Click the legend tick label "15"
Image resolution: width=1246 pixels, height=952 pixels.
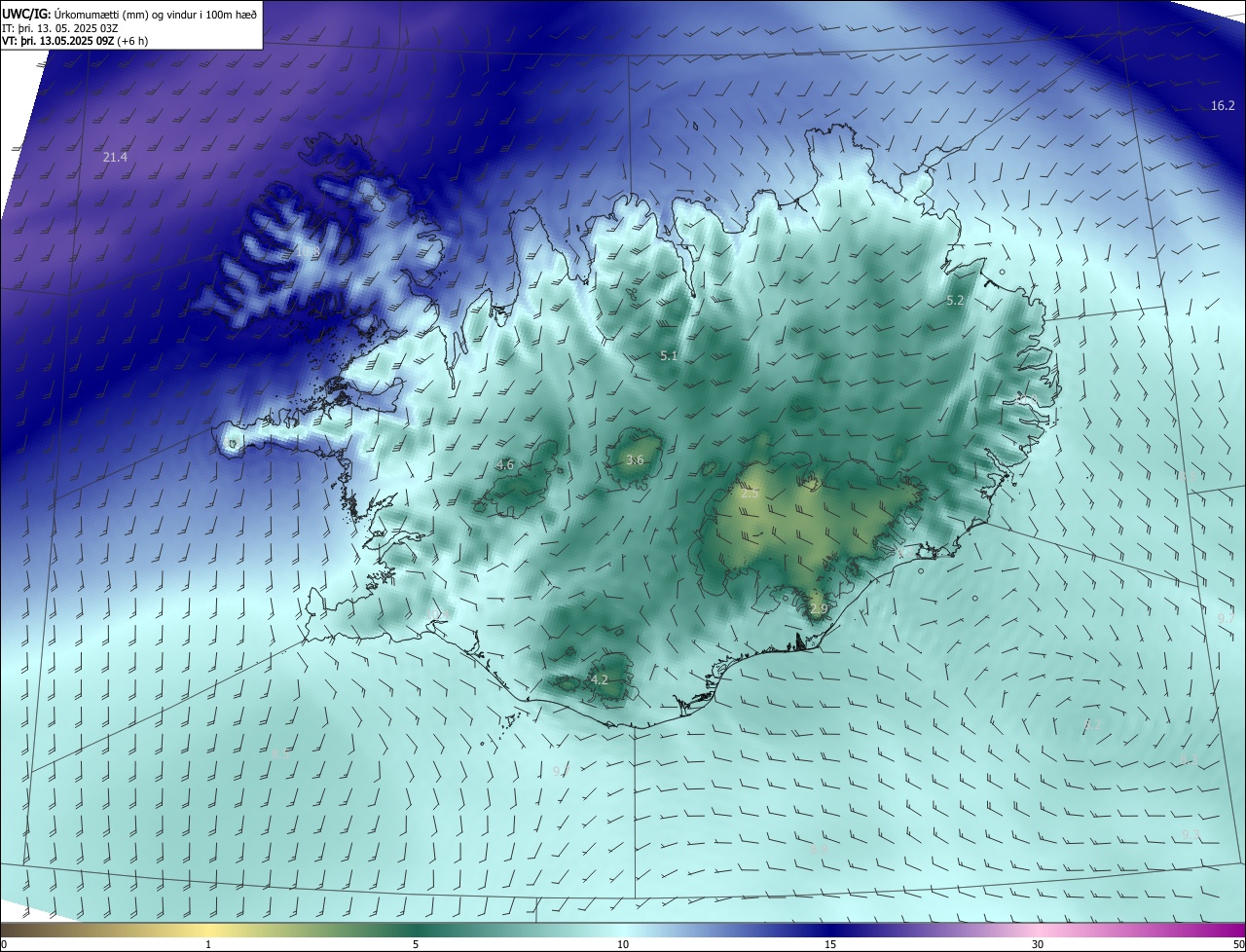point(830,944)
